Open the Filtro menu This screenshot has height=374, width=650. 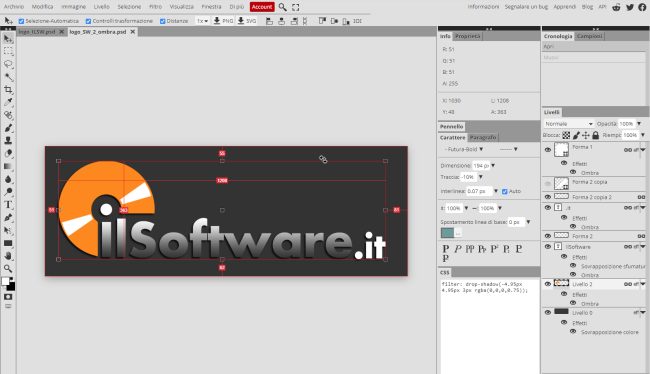click(155, 7)
